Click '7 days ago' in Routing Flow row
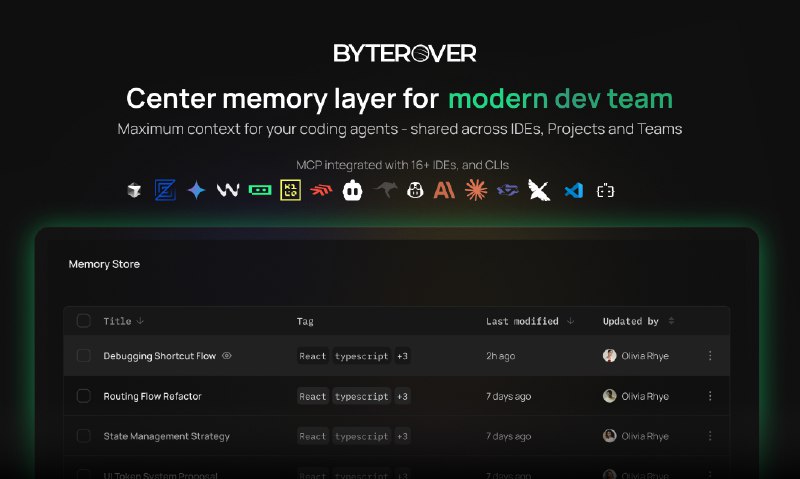The height and width of the screenshot is (479, 800). [508, 396]
